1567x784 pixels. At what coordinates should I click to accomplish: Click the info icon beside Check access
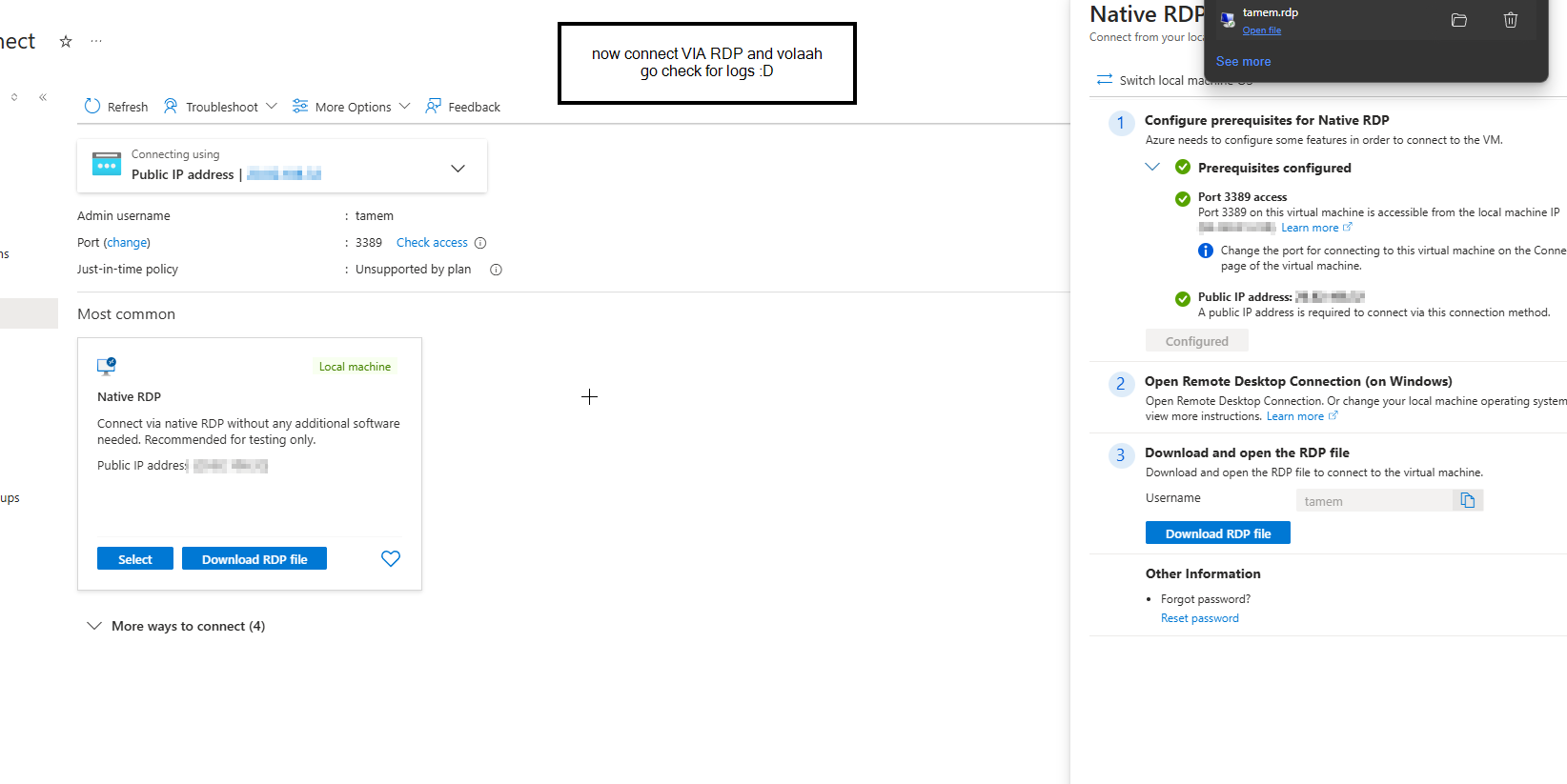480,243
